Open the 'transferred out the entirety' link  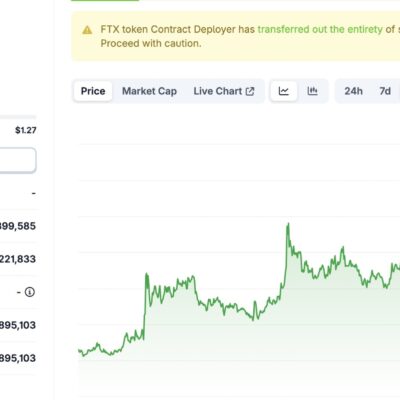click(x=320, y=29)
